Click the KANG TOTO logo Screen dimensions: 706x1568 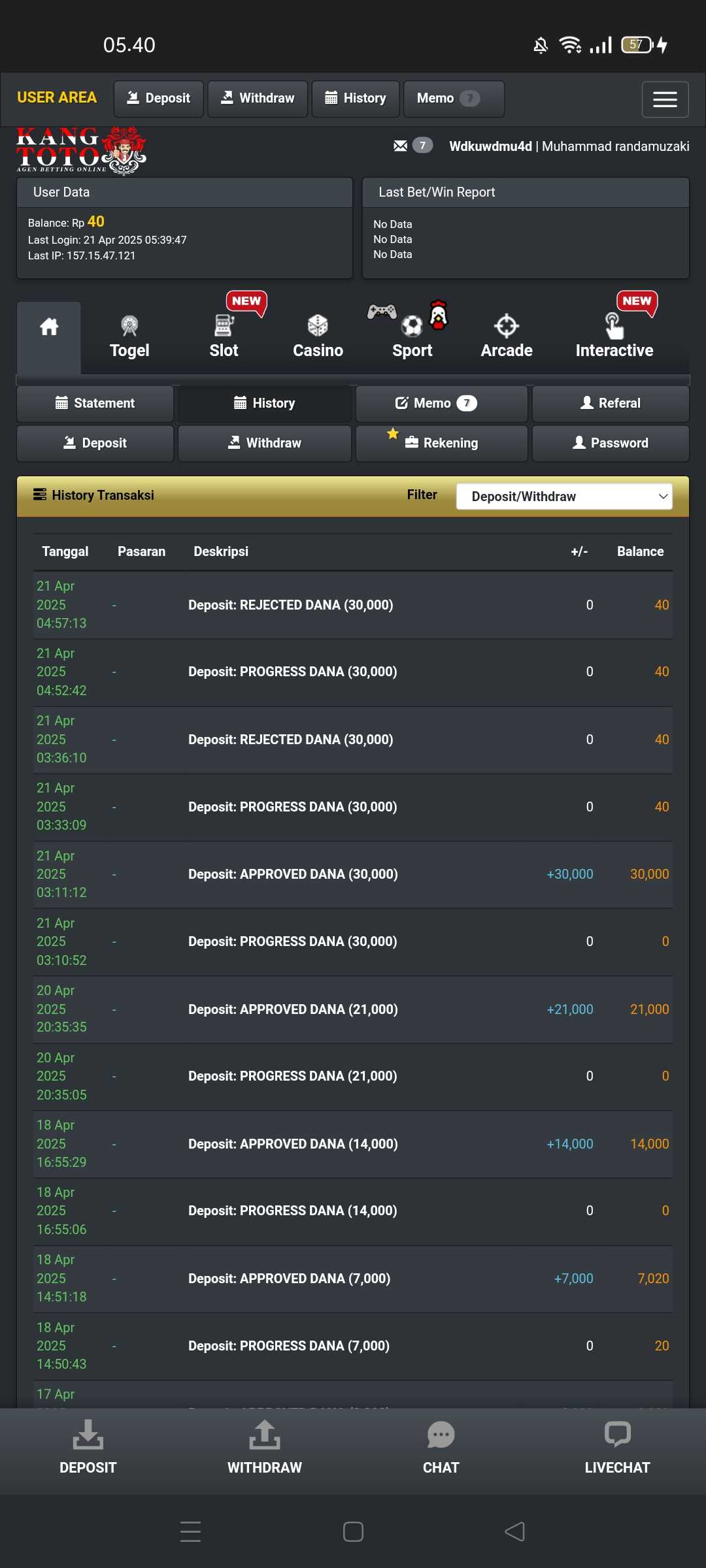tap(81, 152)
